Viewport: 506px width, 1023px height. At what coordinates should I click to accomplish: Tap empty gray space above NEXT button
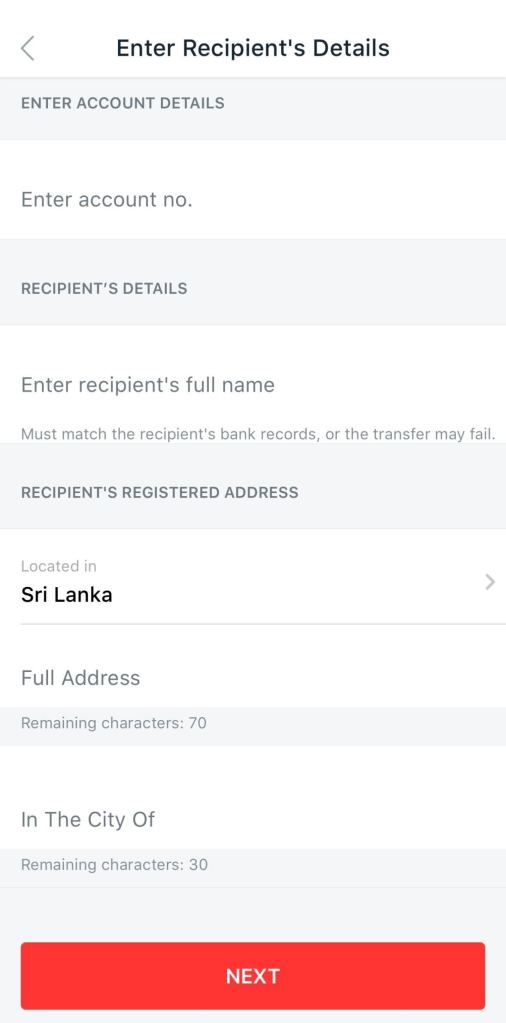[253, 915]
